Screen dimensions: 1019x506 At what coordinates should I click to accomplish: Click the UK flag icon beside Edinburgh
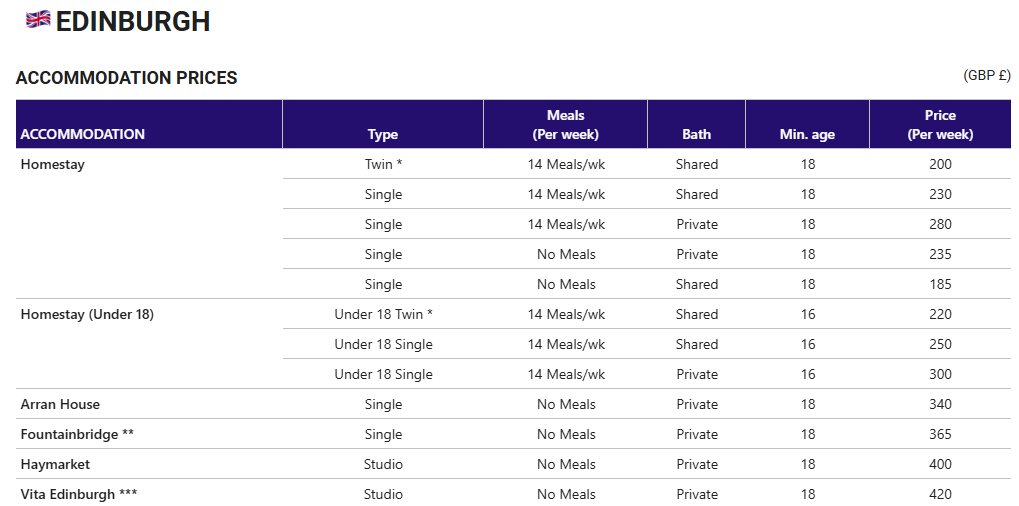(38, 19)
